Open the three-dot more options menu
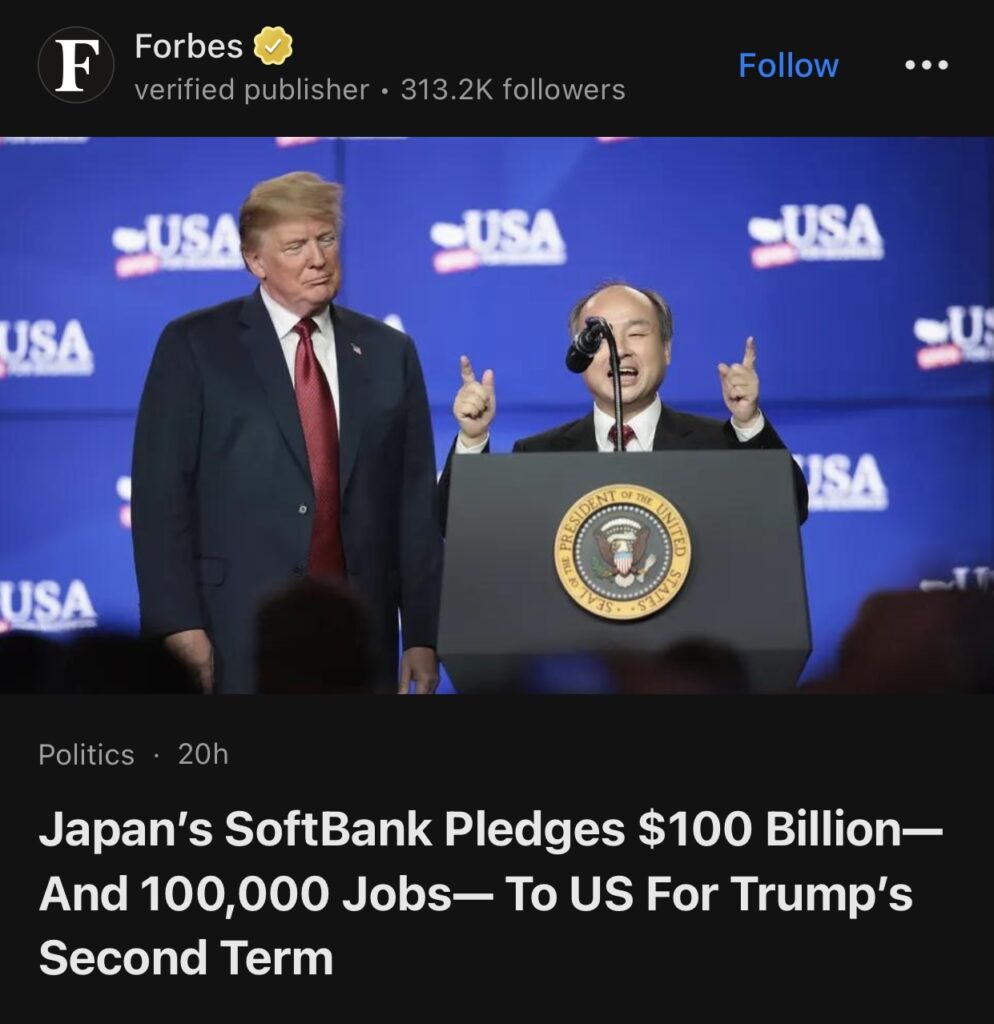The width and height of the screenshot is (994, 1024). 926,65
